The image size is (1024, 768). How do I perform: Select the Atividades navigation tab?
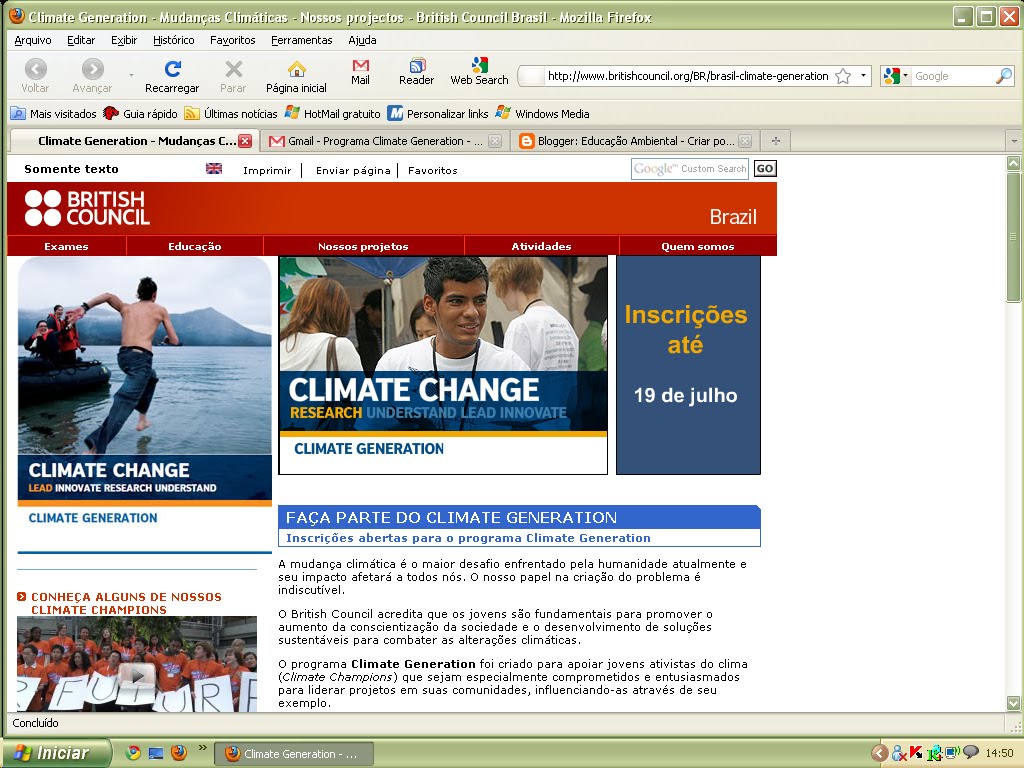coord(541,246)
